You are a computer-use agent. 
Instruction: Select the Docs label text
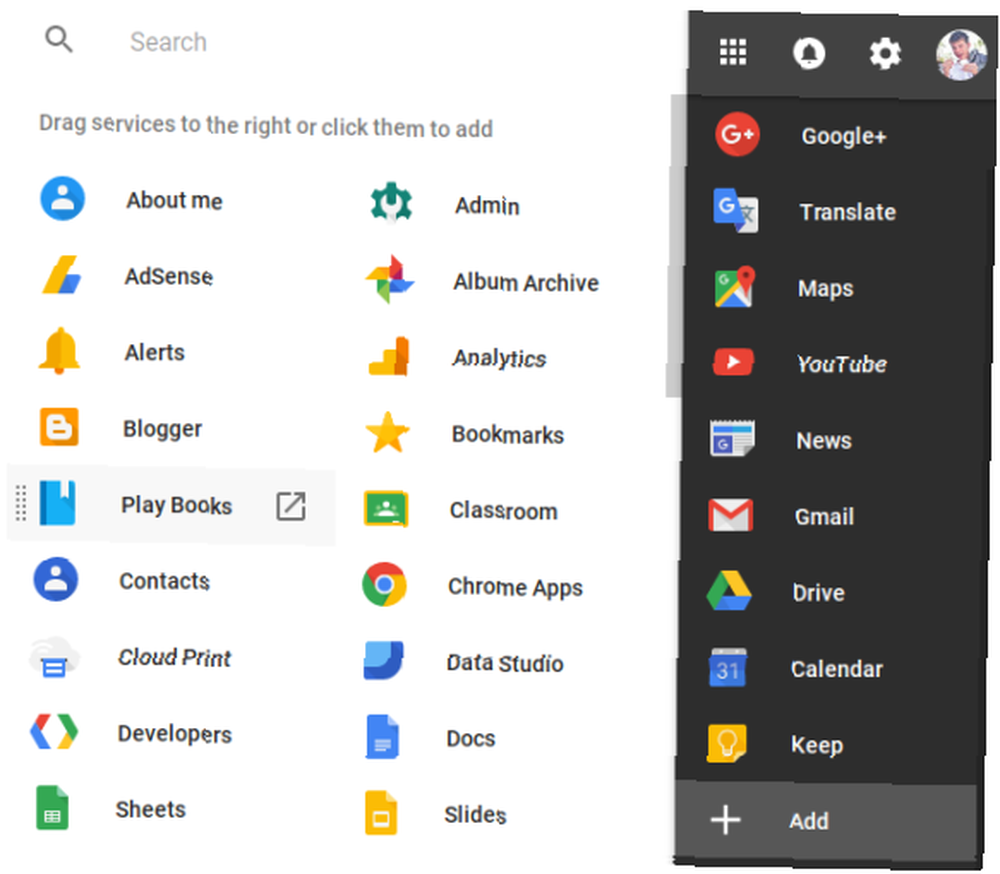point(471,739)
